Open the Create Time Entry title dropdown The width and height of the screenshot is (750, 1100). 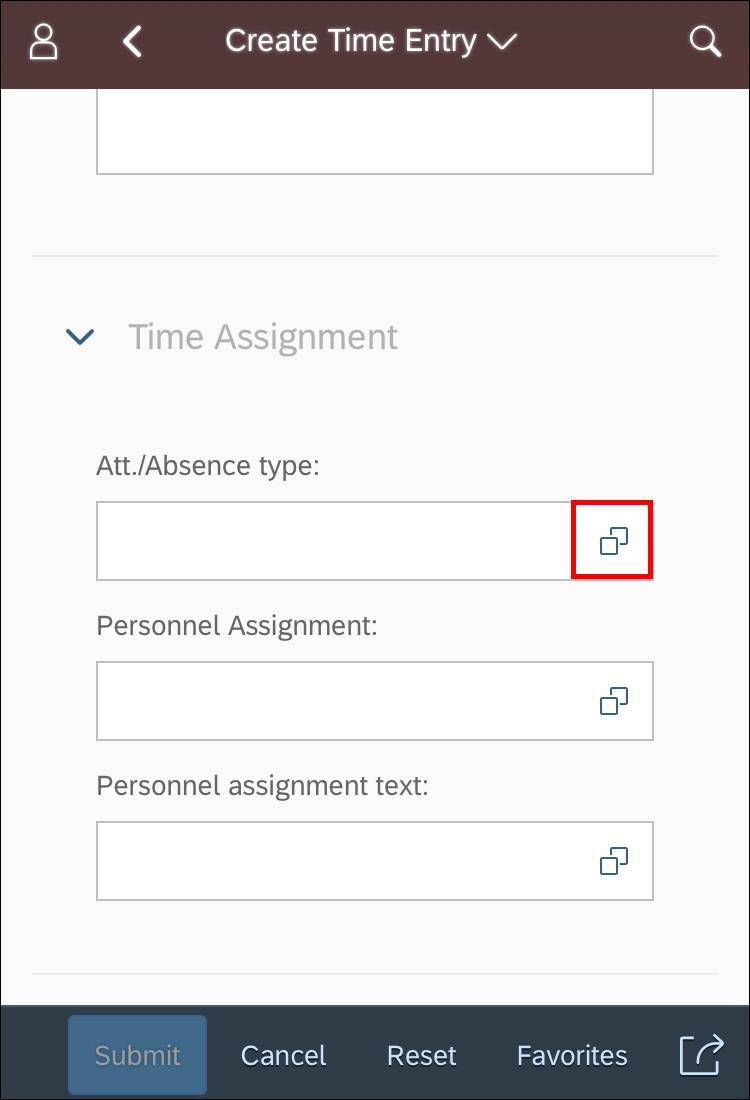[503, 43]
